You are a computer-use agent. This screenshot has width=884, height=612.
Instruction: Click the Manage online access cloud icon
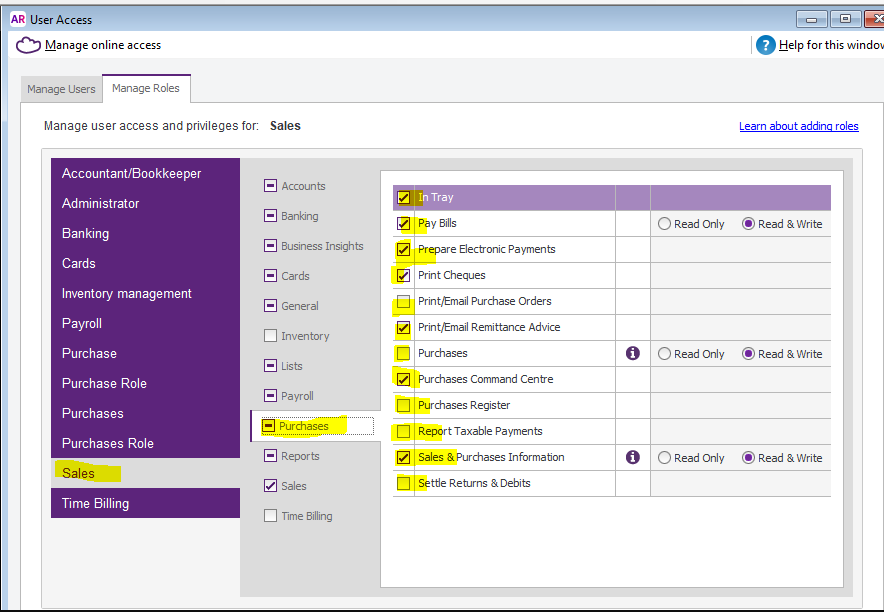pos(29,45)
